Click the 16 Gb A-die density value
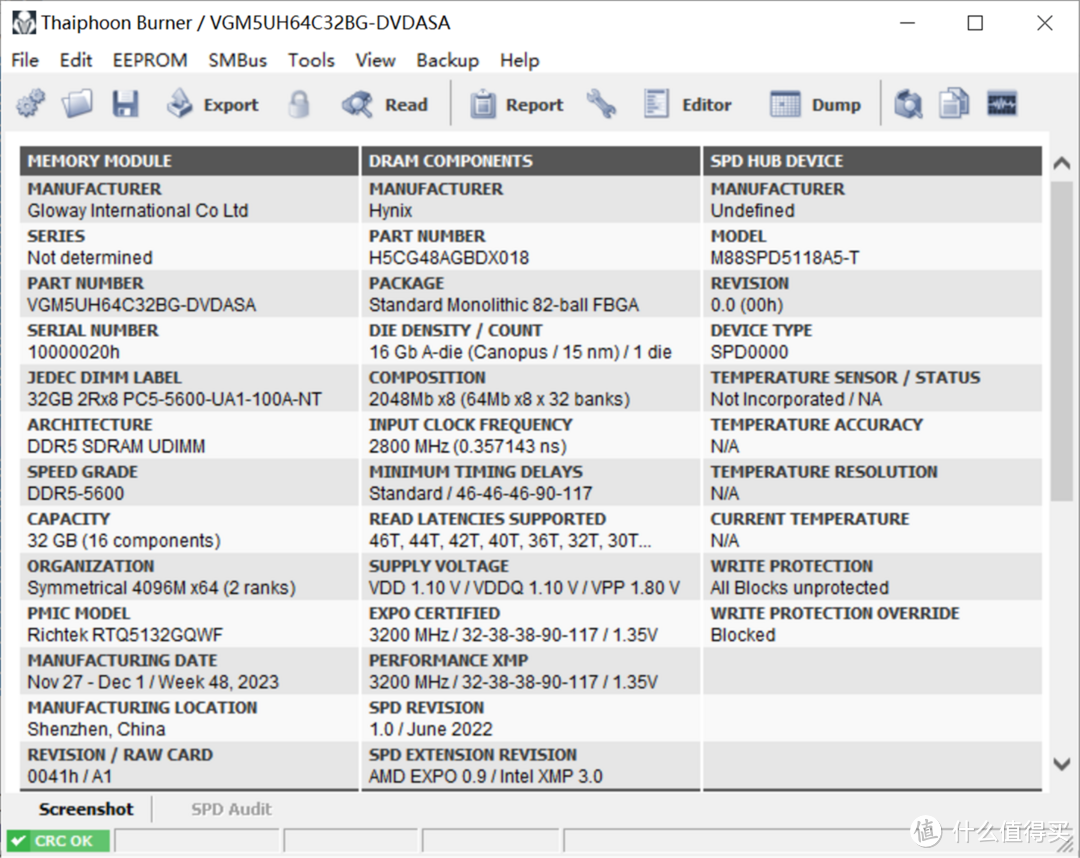The image size is (1080, 858). coord(520,352)
